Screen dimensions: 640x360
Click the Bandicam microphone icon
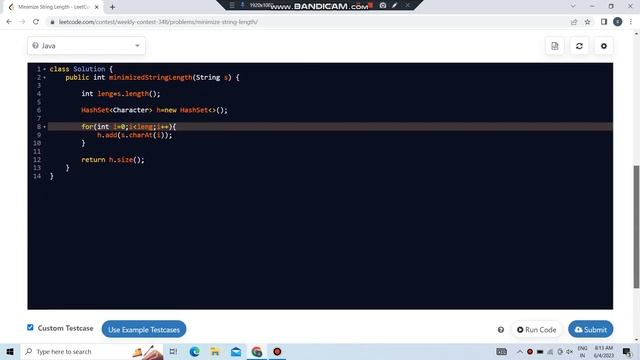coord(242,5)
